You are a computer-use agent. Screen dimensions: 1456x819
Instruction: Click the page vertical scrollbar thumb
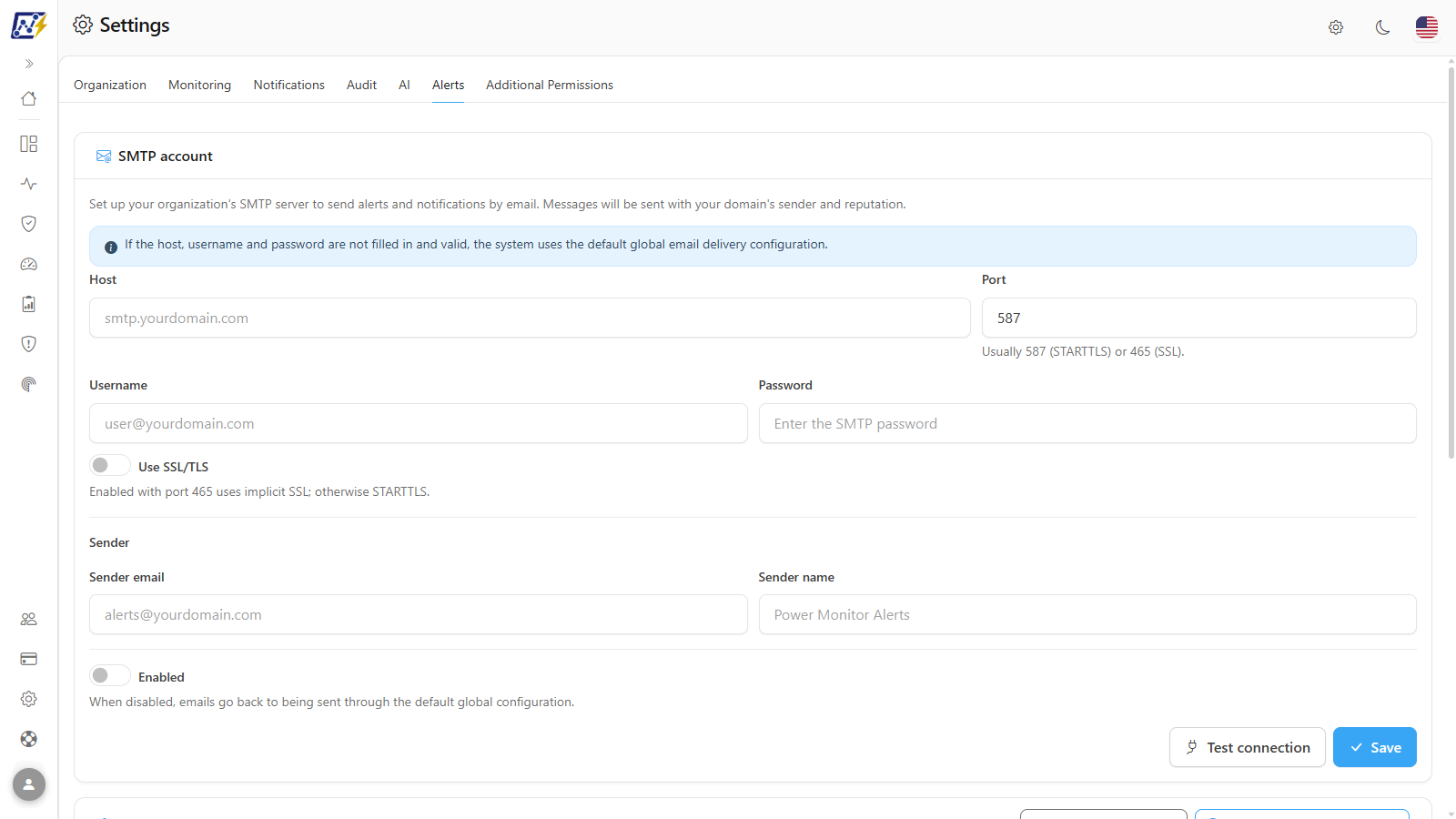click(1451, 262)
